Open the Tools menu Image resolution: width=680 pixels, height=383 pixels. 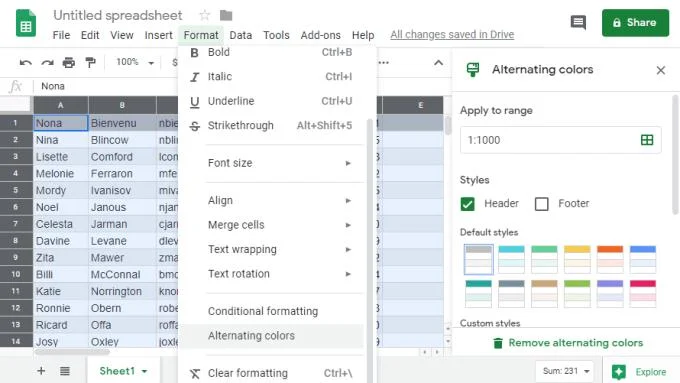click(276, 35)
